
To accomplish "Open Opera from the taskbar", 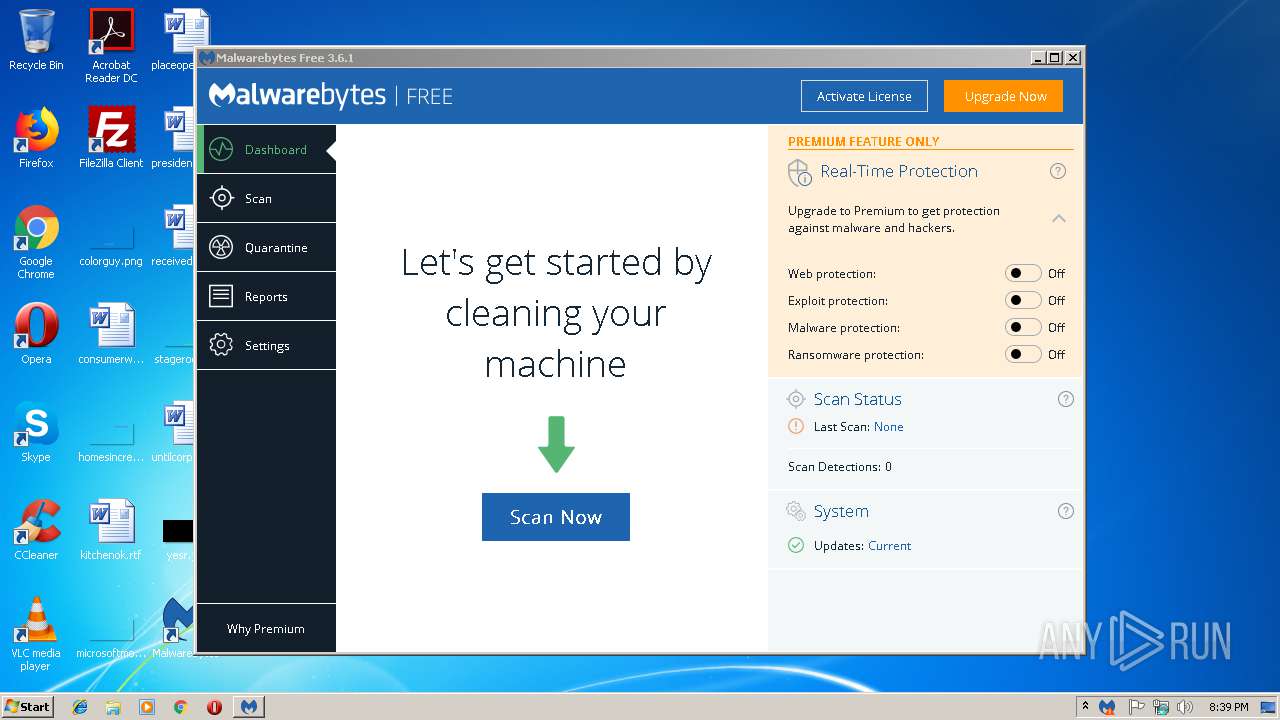I will [214, 707].
